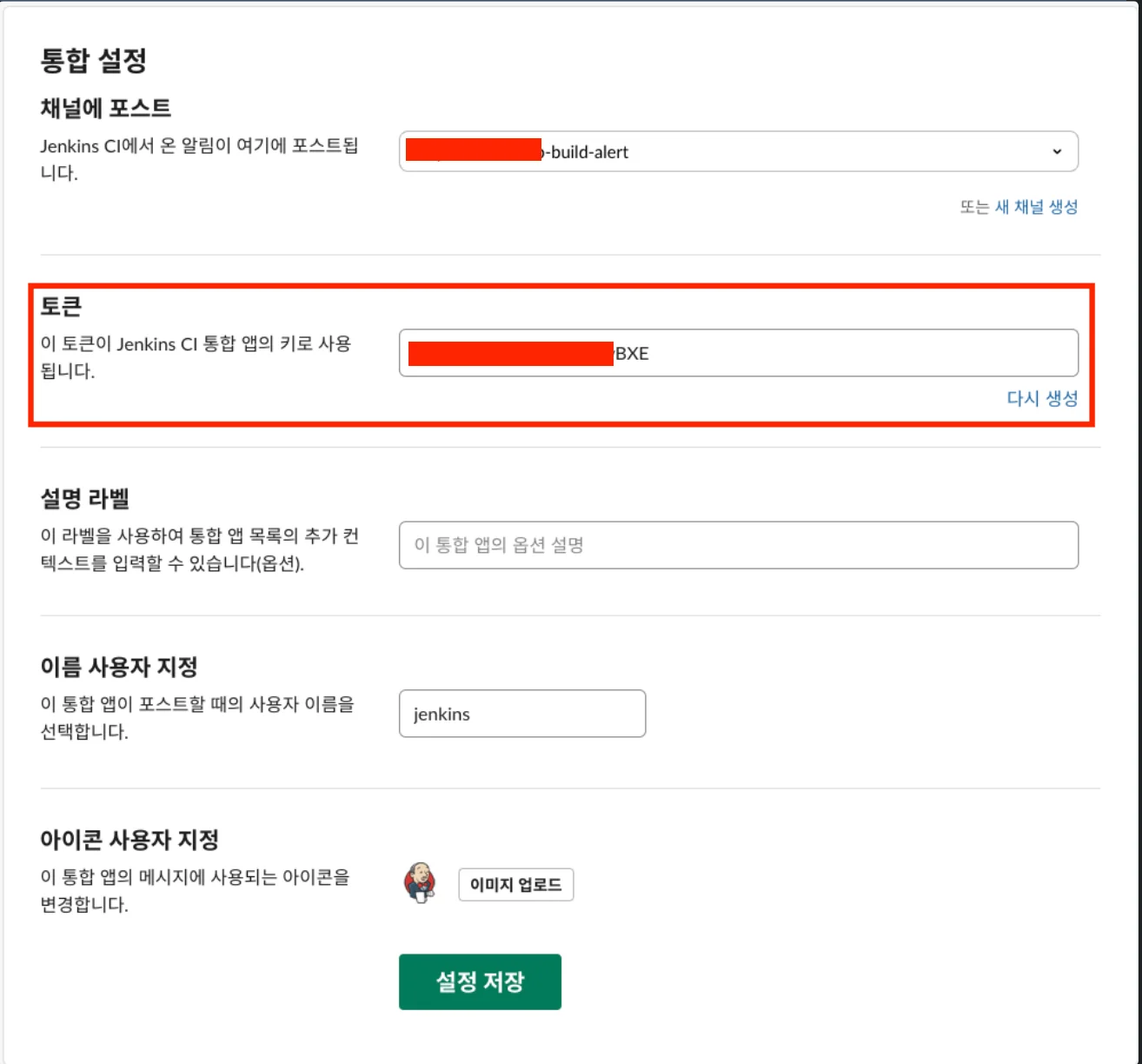Click the 설명 라벨 description input
Image resolution: width=1142 pixels, height=1064 pixels.
(738, 545)
